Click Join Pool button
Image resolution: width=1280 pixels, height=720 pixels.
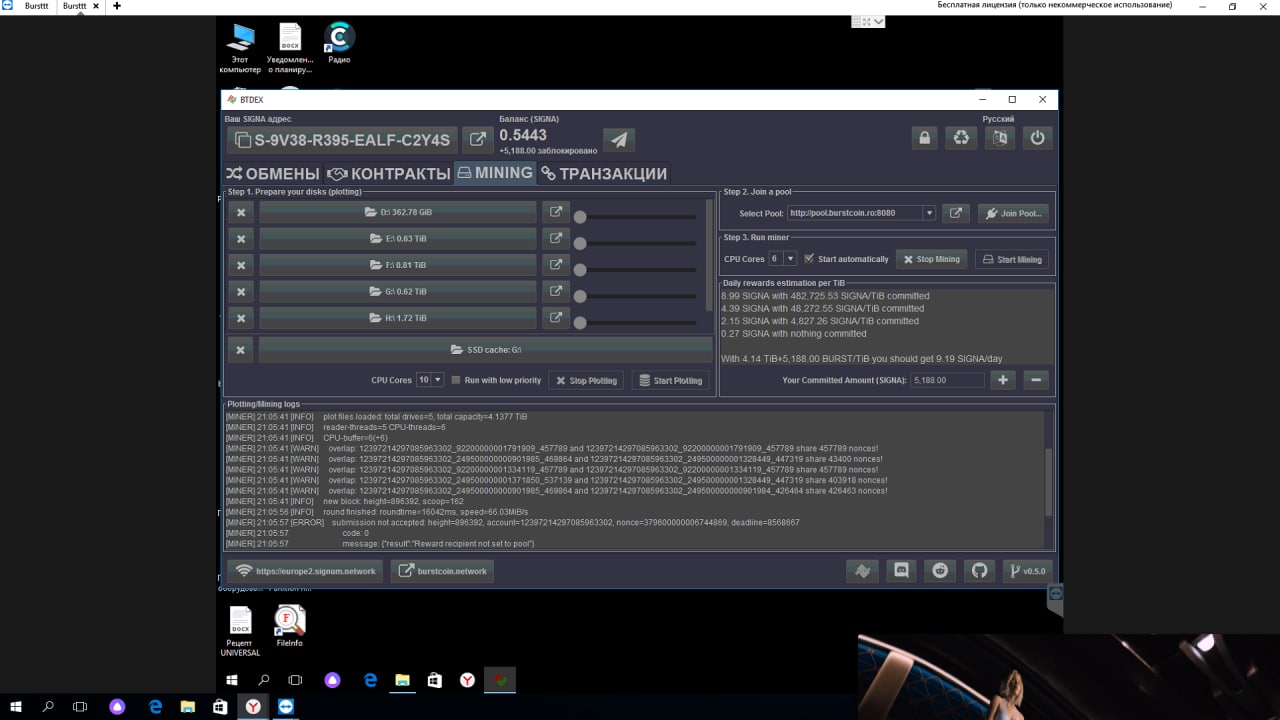point(1013,213)
